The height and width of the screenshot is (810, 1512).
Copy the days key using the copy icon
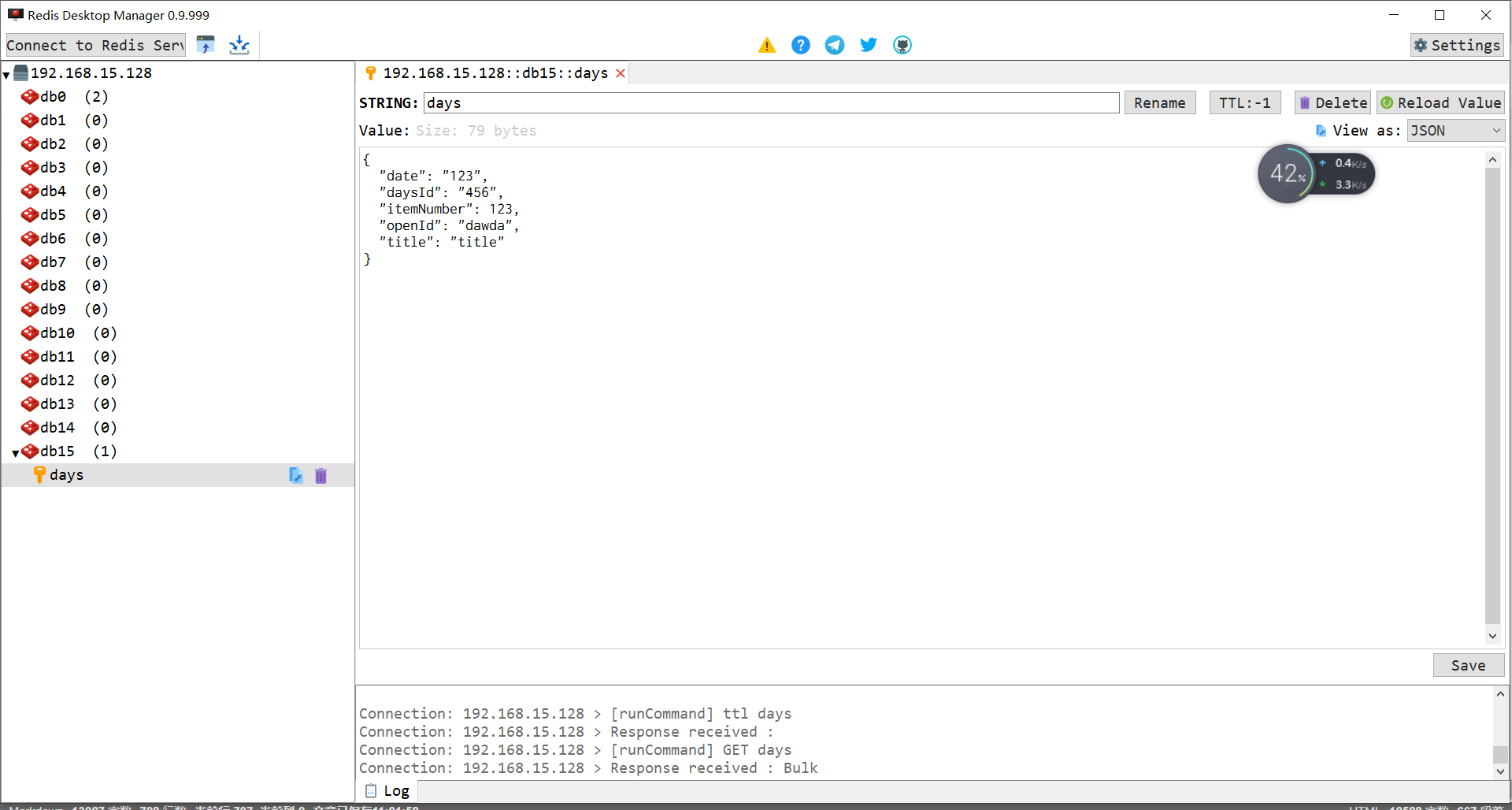pyautogui.click(x=296, y=475)
